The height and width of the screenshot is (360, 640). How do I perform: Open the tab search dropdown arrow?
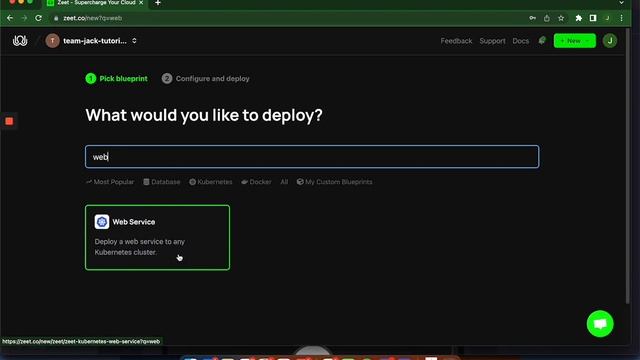click(621, 3)
